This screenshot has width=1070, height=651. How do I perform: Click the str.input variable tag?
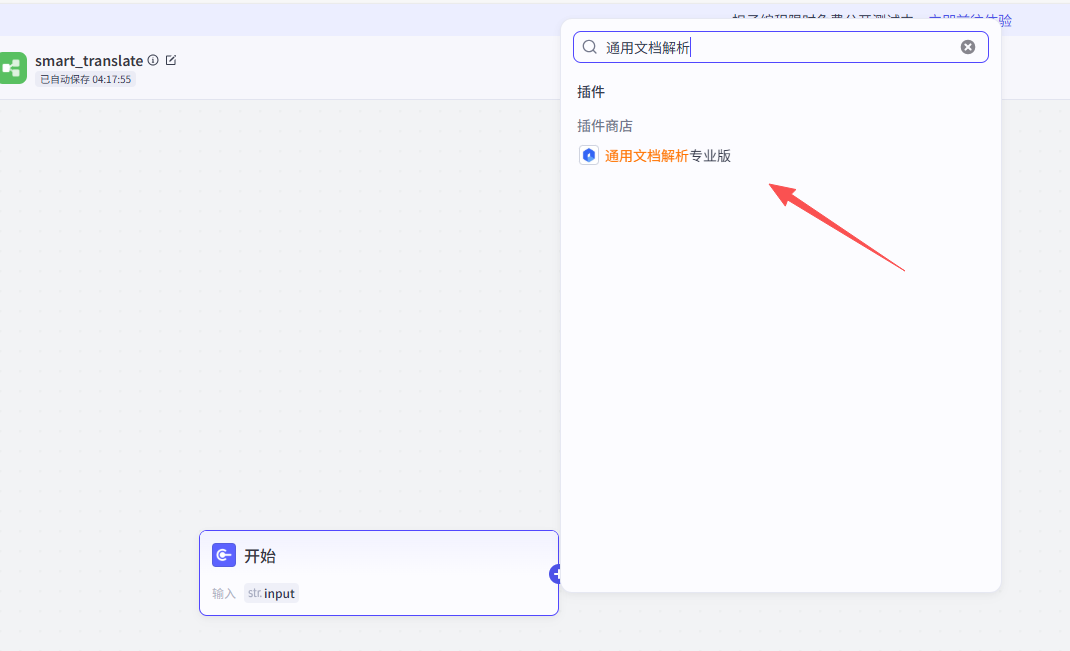coord(272,593)
